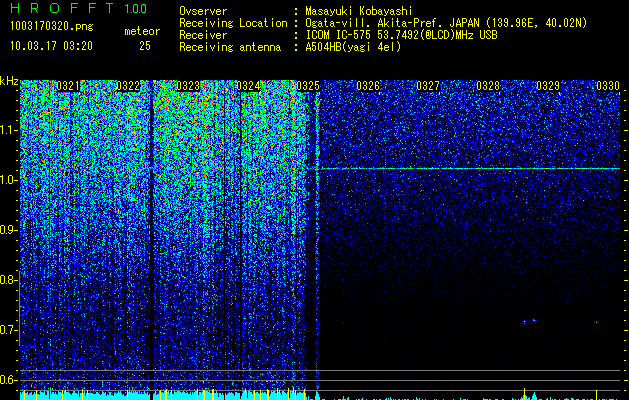The image size is (629, 400).
Task: Click the horizontal carrier line near 1.0 kHz
Action: (x=469, y=169)
